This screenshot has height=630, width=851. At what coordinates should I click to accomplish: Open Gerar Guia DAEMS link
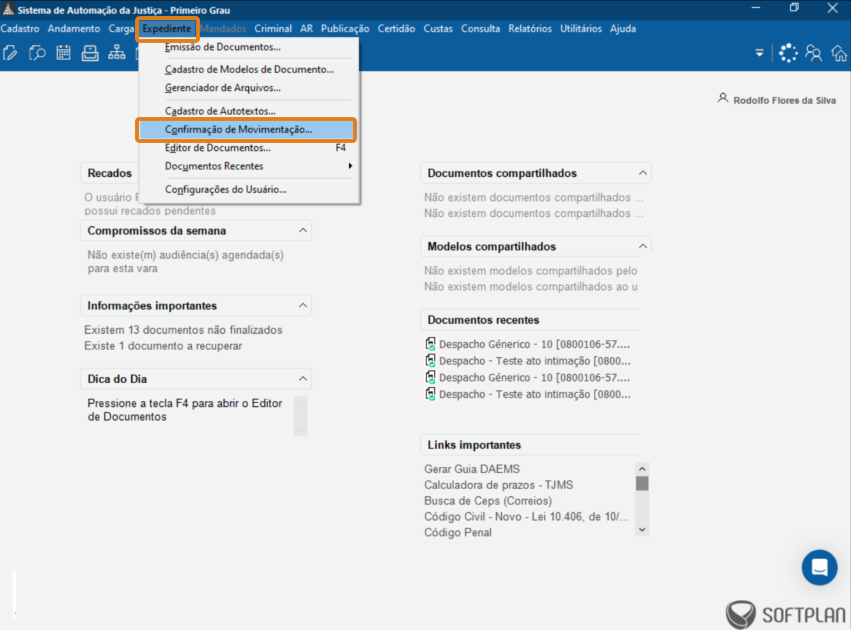[x=472, y=469]
